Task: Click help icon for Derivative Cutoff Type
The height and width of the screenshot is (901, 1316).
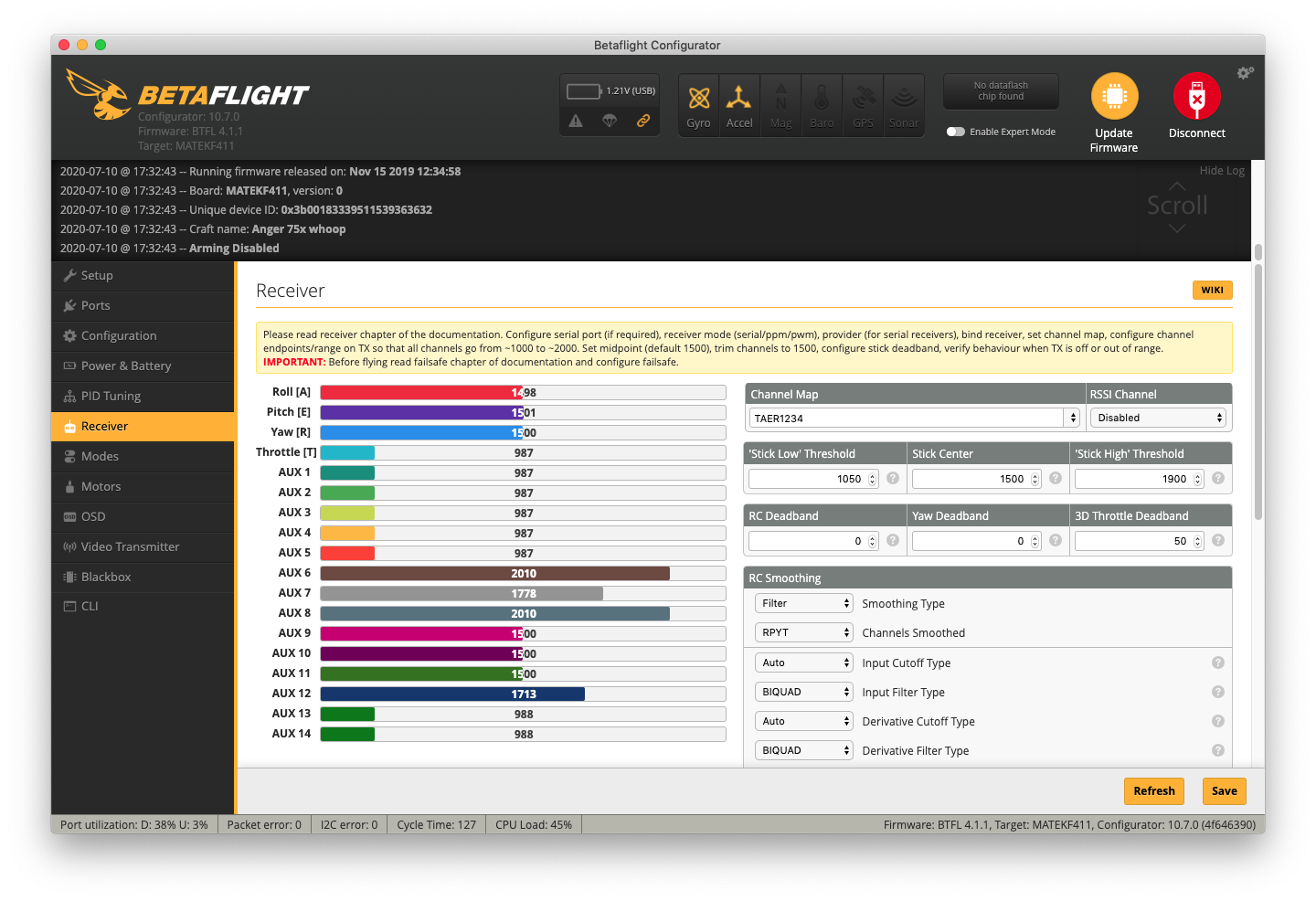Action: click(1218, 721)
